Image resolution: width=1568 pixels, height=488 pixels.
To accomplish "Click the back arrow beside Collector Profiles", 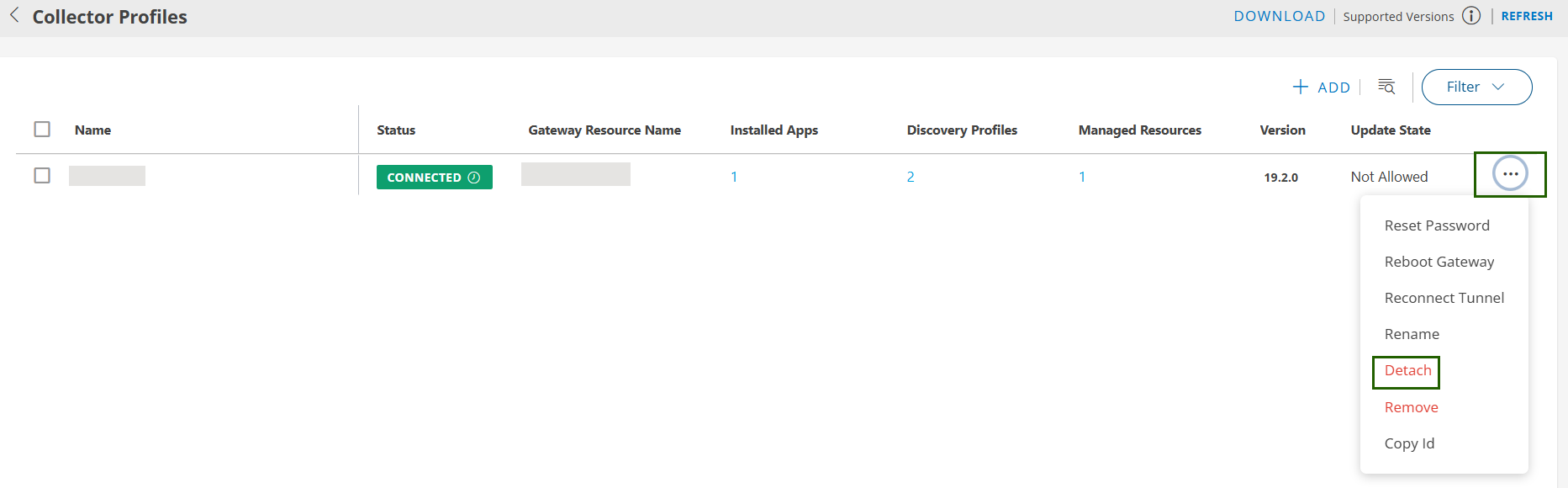I will coord(14,16).
